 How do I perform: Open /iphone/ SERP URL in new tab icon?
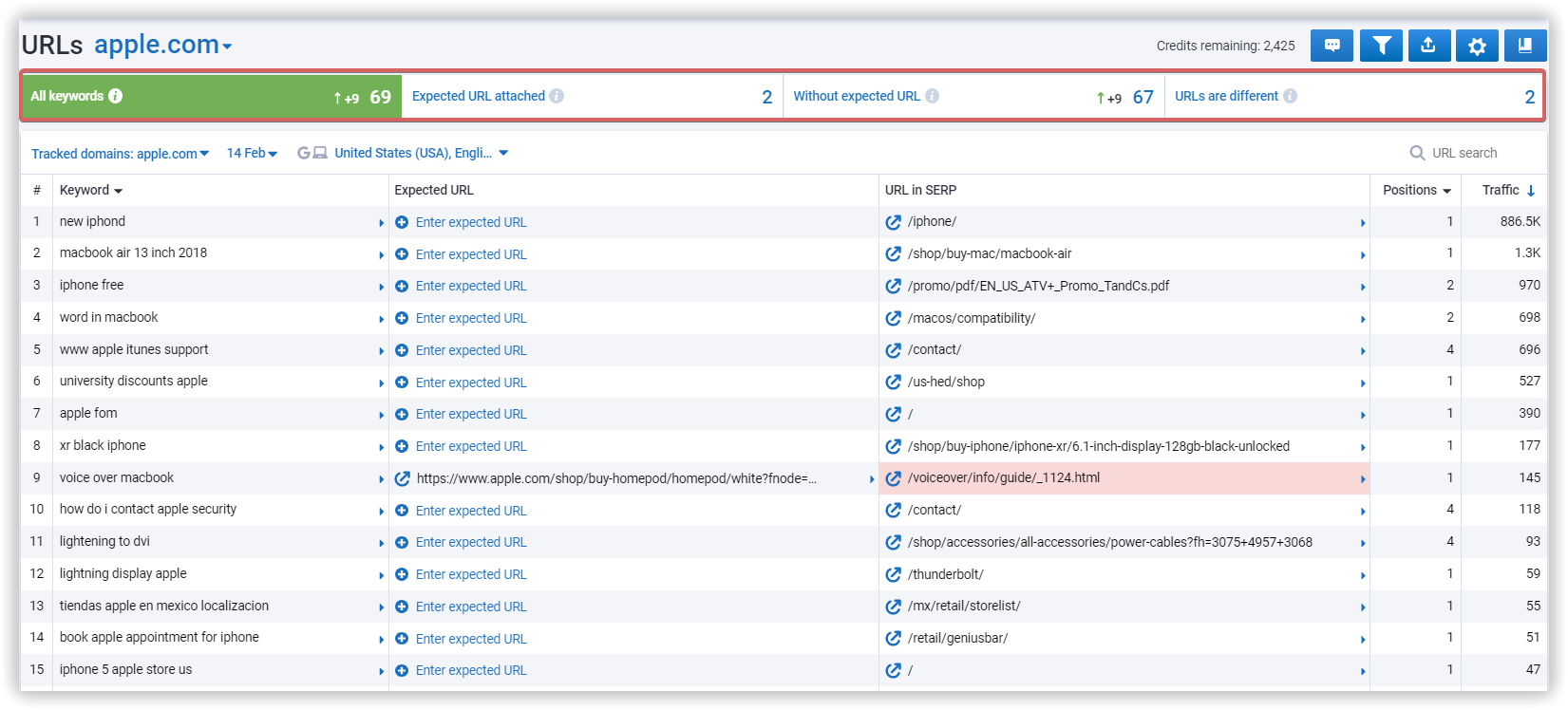pos(893,222)
